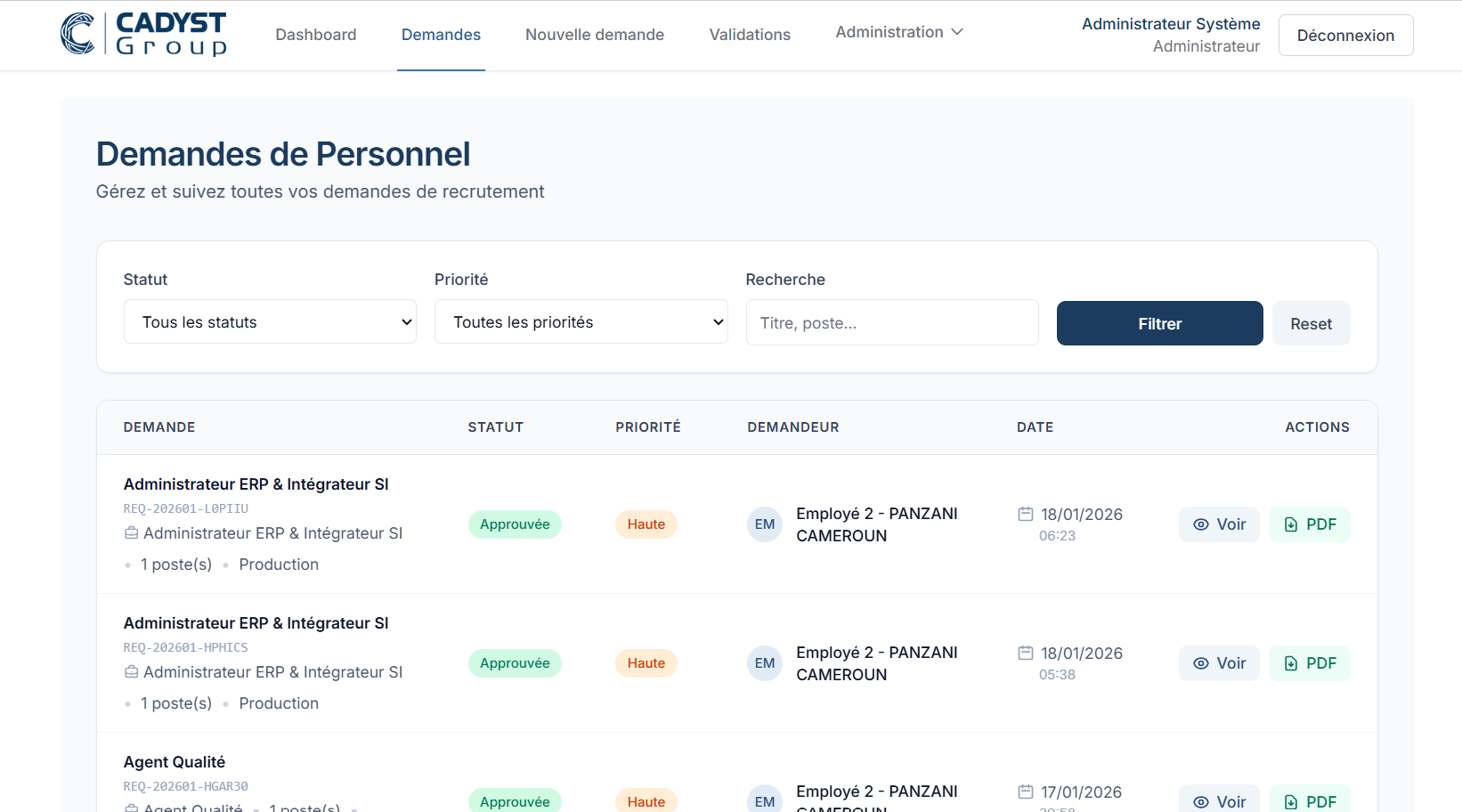View request REQ-202601-L0PIIU
This screenshot has width=1462, height=812.
[1219, 524]
